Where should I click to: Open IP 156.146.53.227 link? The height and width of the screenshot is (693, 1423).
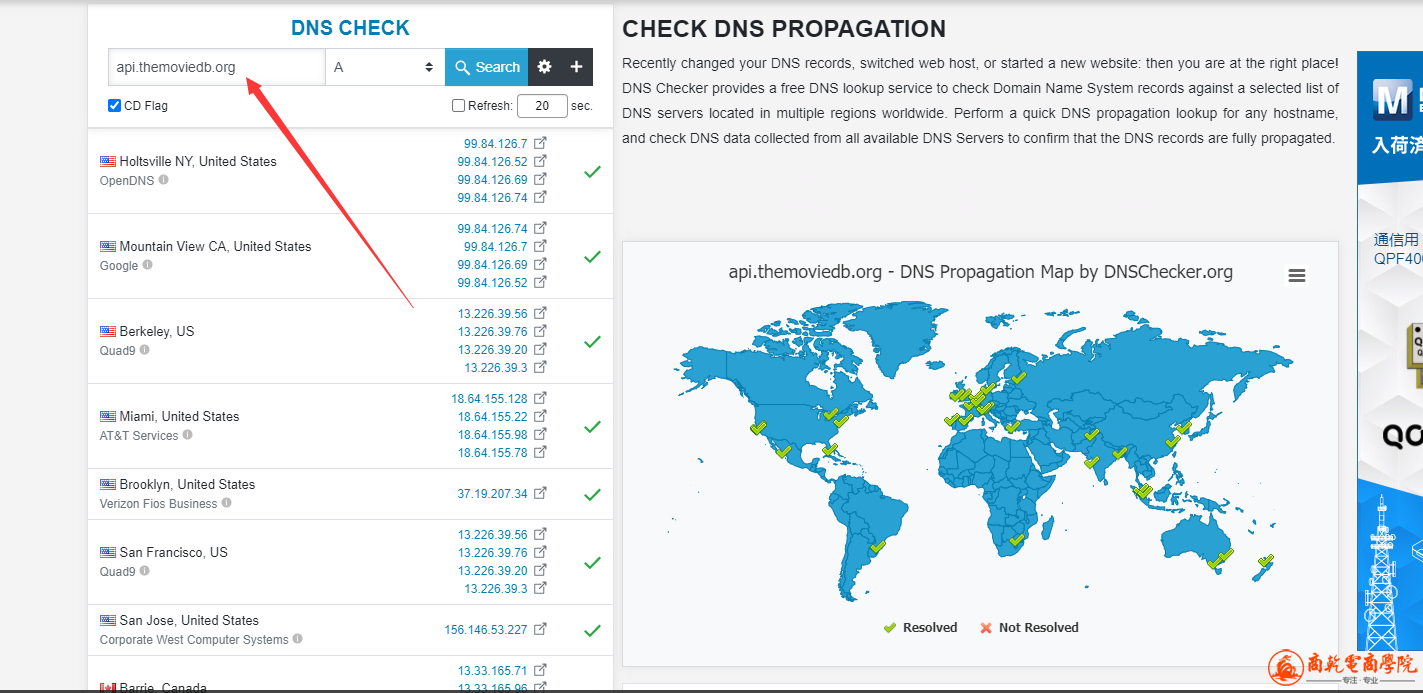point(485,630)
